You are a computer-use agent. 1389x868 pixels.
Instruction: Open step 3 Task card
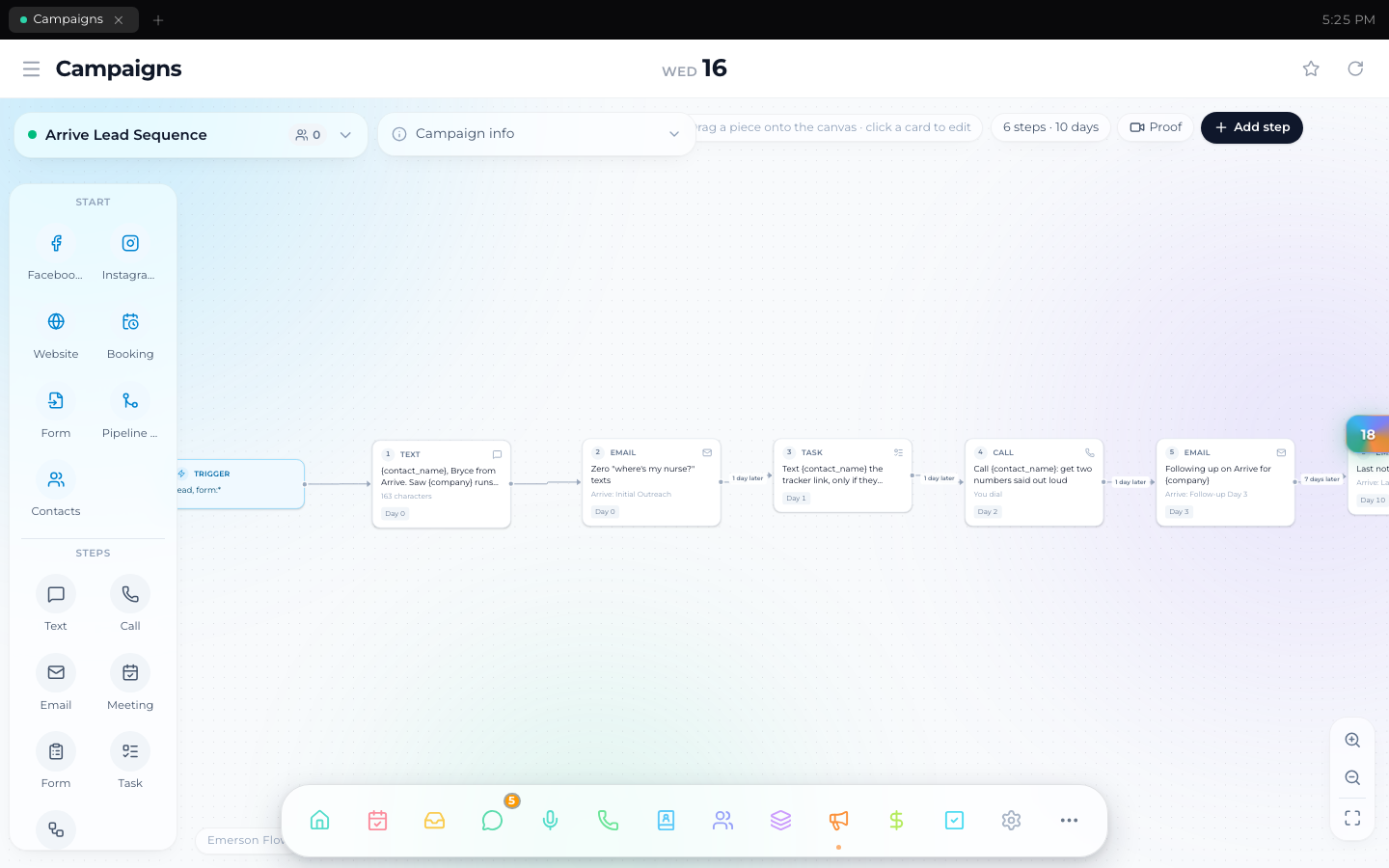coord(843,475)
